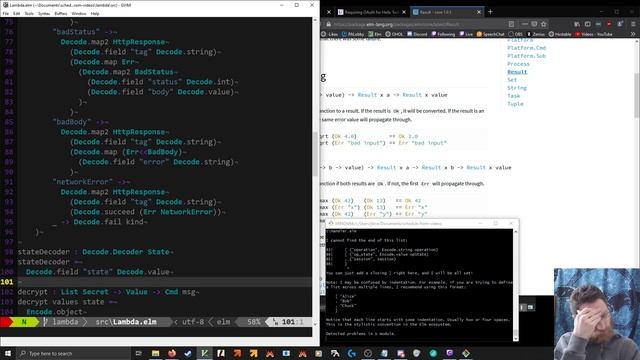Open the Tools menu in GVIM

point(29,13)
